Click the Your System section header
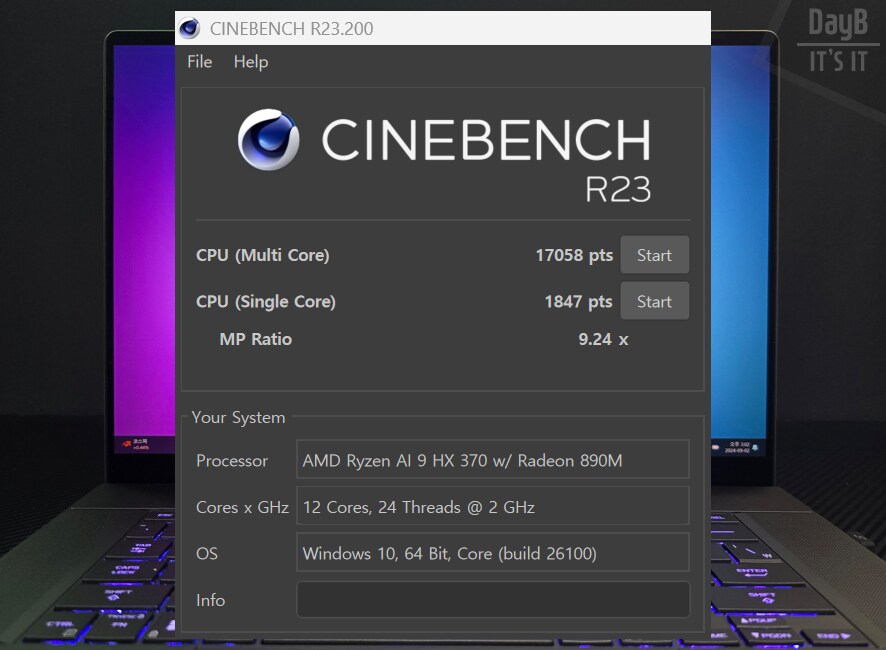 (x=238, y=417)
